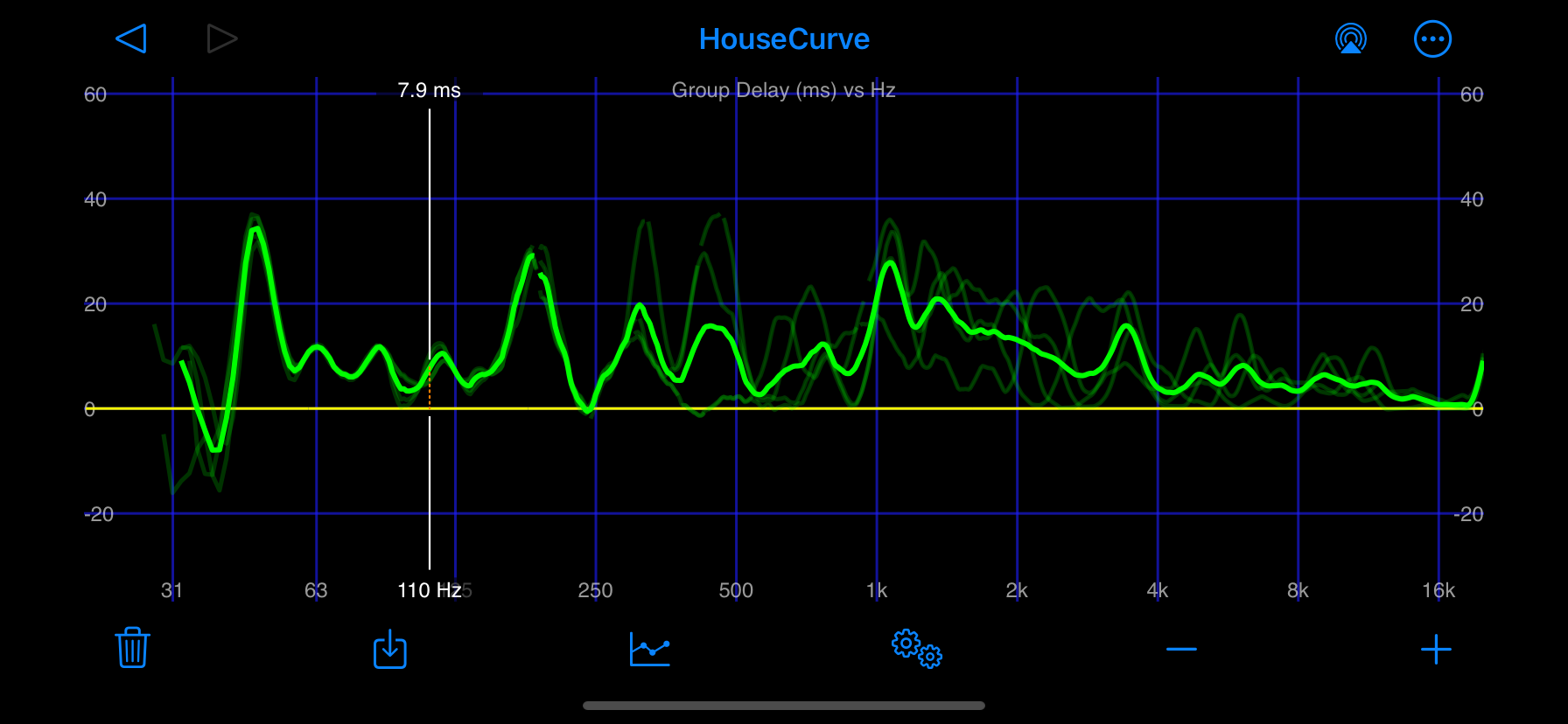Tap the 63 frequency axis label

316,590
